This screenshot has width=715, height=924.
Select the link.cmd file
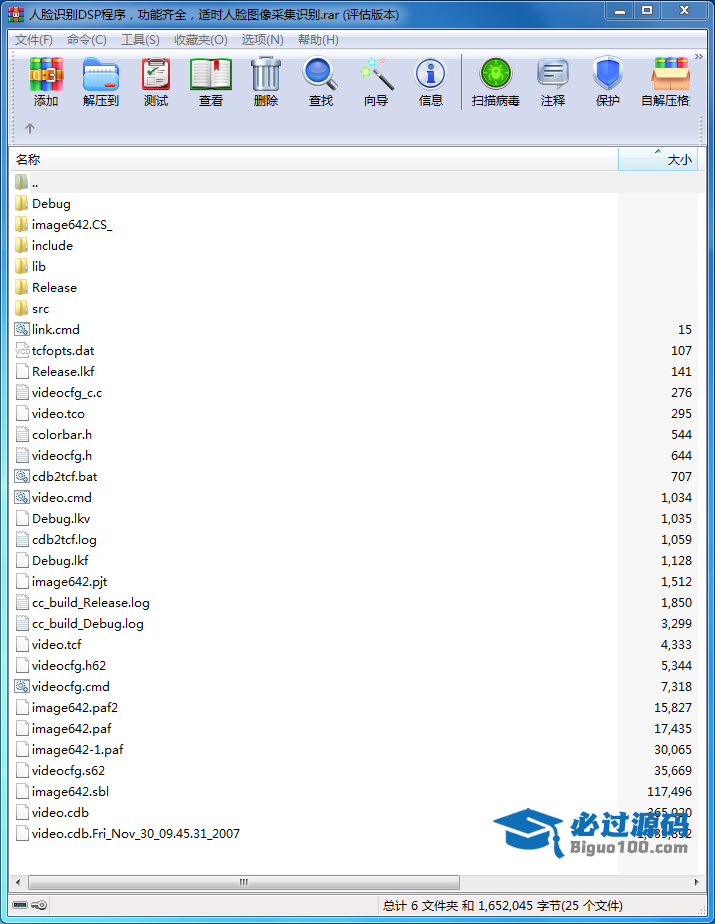coord(357,329)
